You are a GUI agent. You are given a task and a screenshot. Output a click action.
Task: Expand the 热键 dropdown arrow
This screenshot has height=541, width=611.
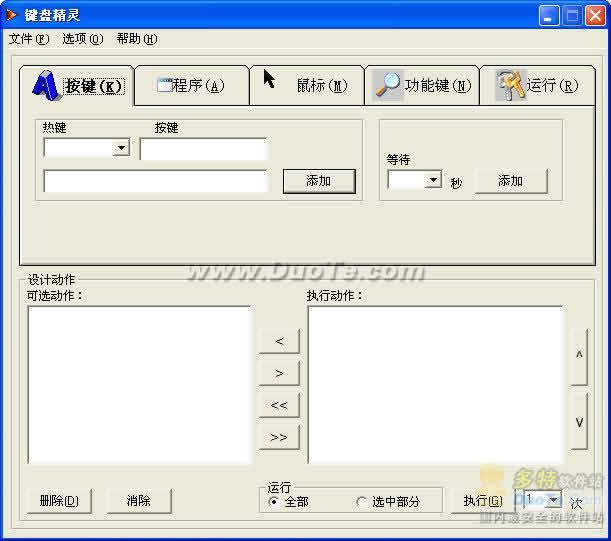121,148
